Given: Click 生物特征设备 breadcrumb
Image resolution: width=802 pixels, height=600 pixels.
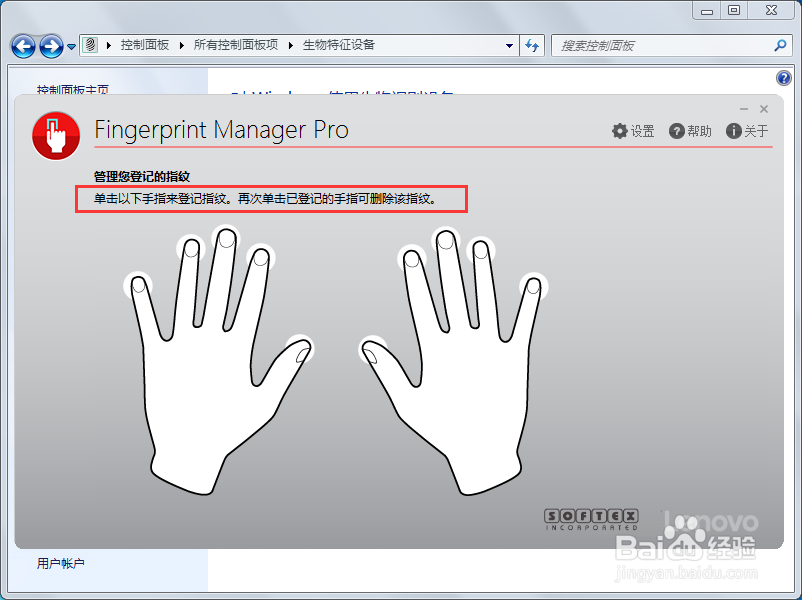Looking at the screenshot, I should point(339,45).
